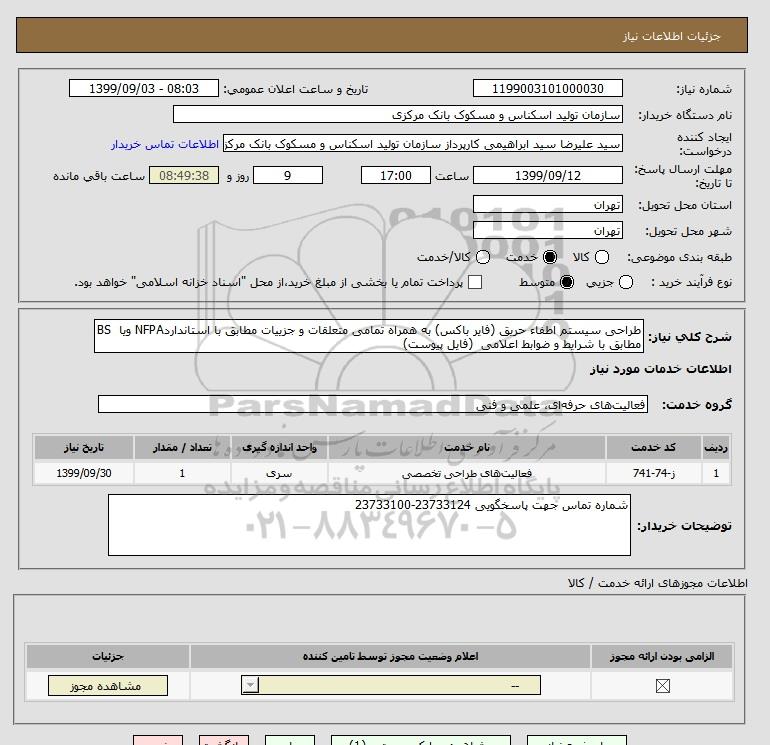Click the need date cell 1399/09/30
This screenshot has height=745, width=770.
click(84, 473)
